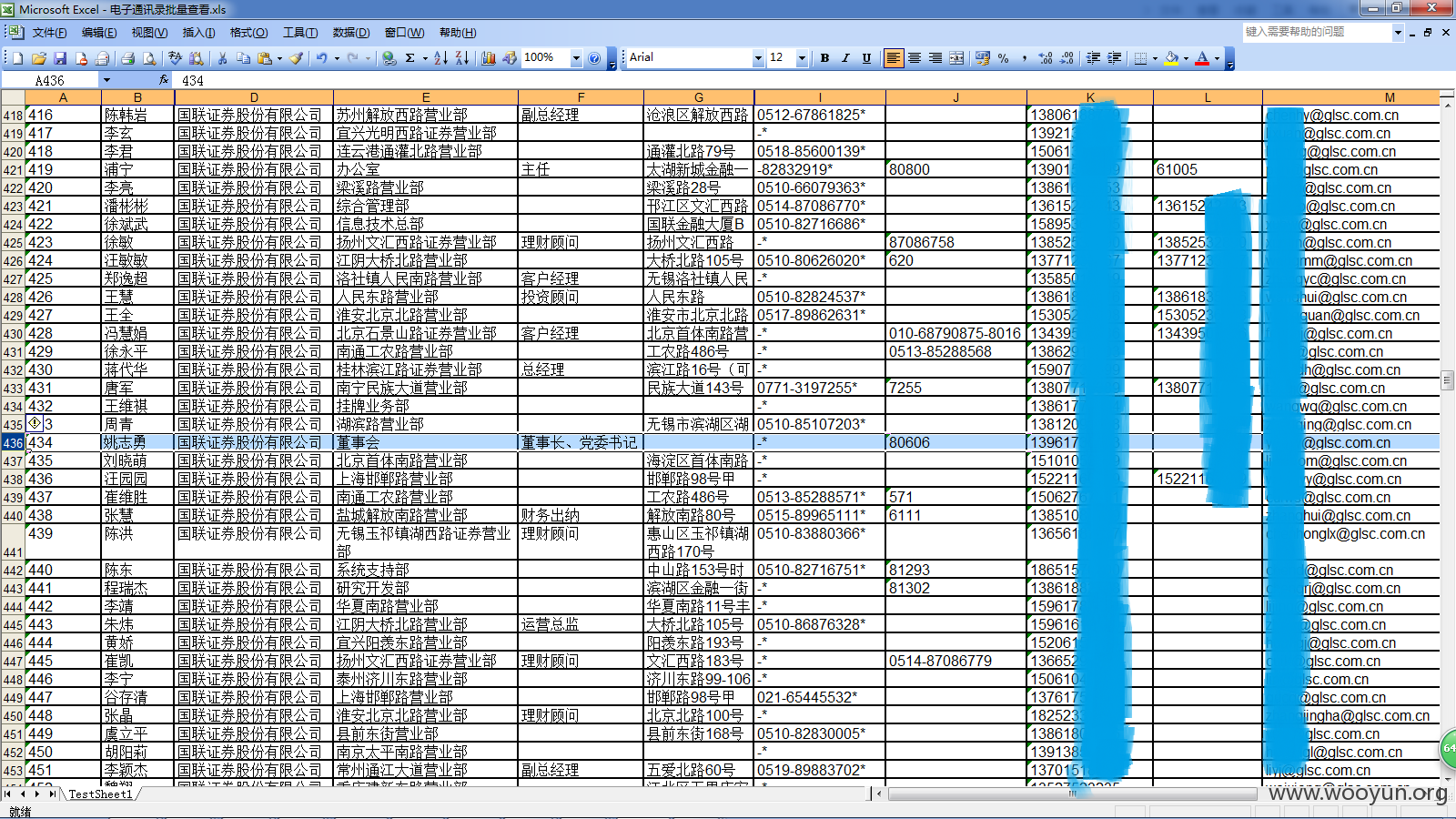
Task: Toggle italic formatting
Action: point(845,58)
